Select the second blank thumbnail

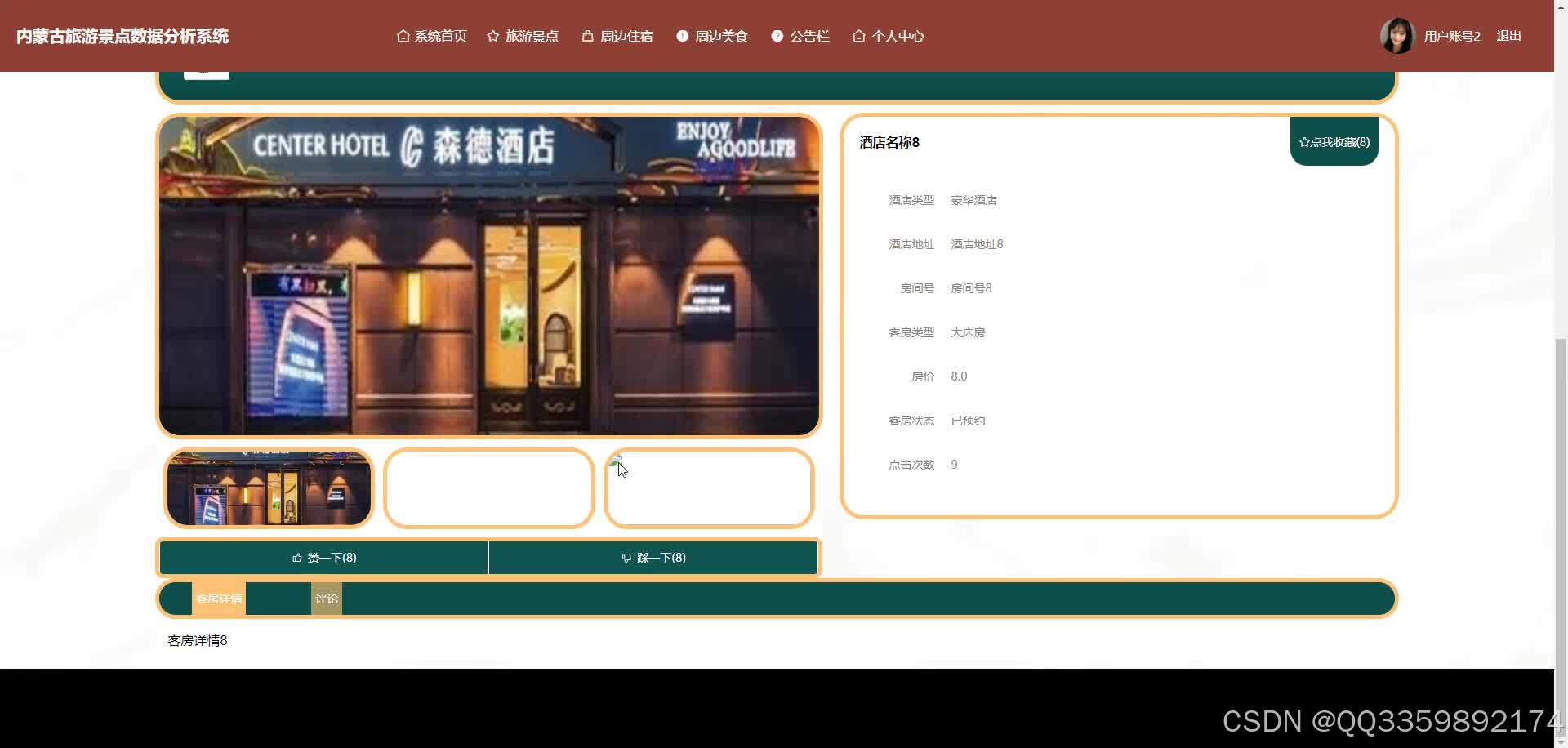pyautogui.click(x=488, y=488)
